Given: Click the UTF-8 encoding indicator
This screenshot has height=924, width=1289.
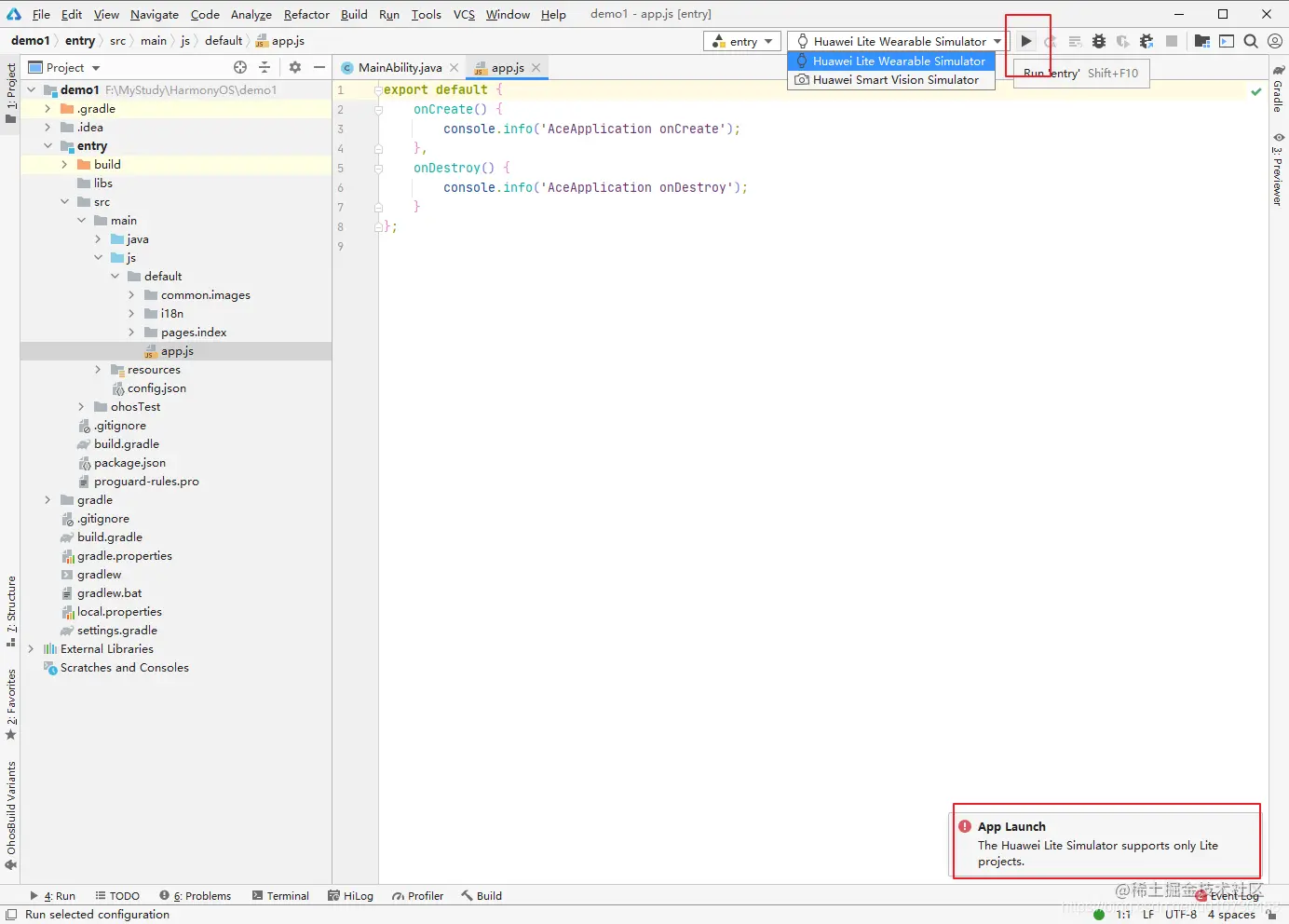Looking at the screenshot, I should pos(1181,915).
